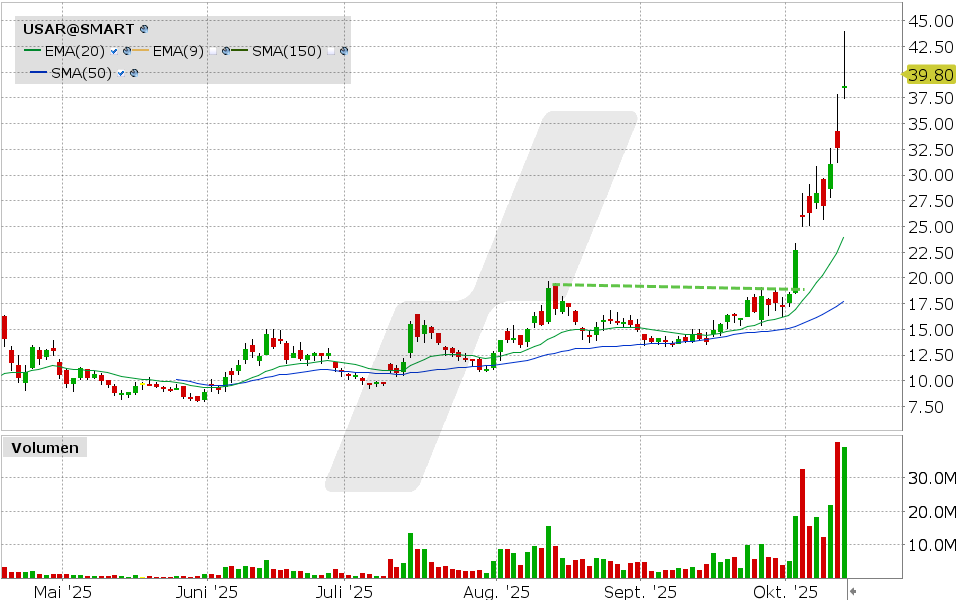The image size is (960, 600).
Task: Click the Okt. '25 time axis label
Action: [785, 593]
